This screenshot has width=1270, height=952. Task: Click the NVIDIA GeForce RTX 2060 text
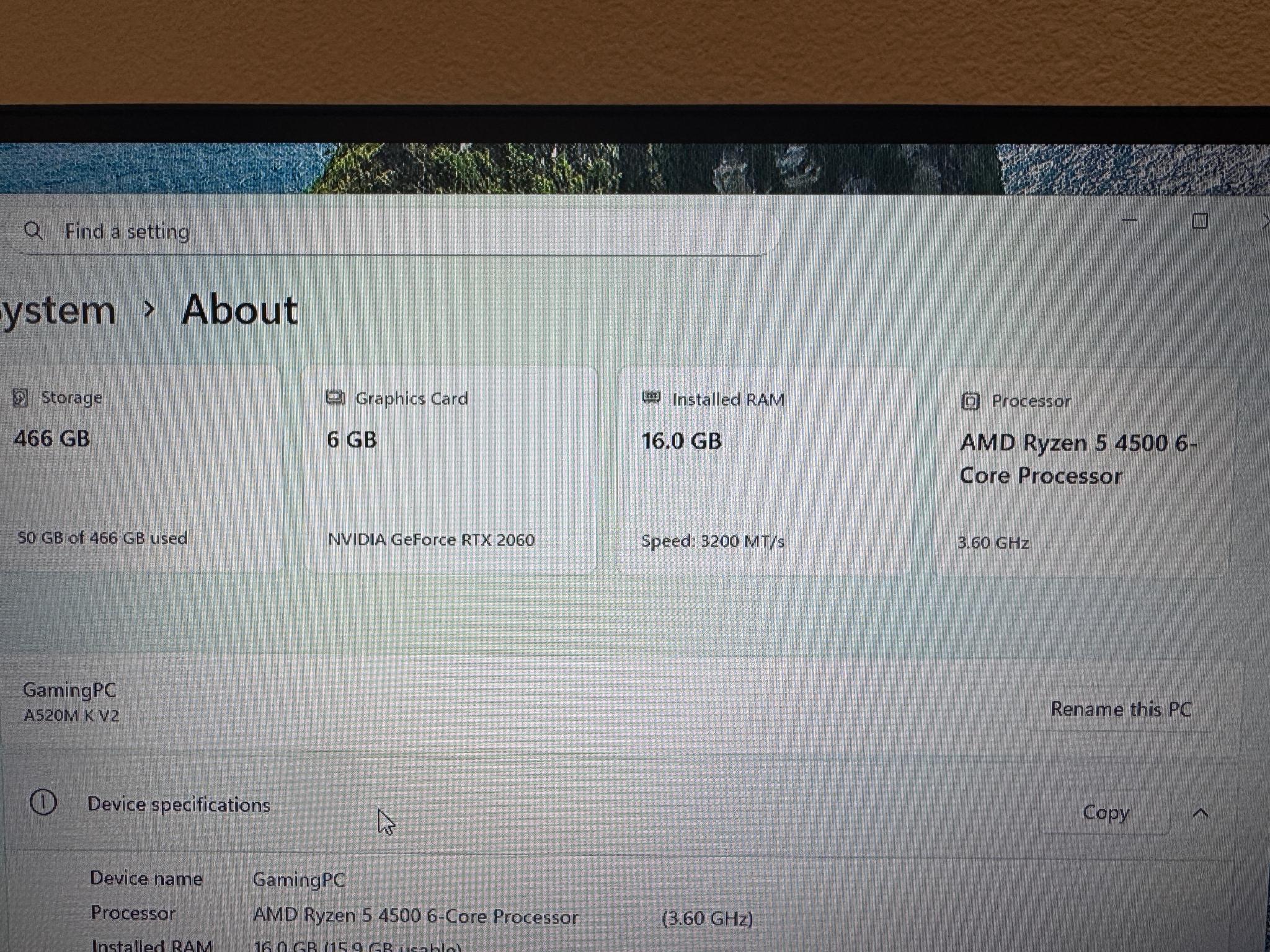(x=431, y=539)
